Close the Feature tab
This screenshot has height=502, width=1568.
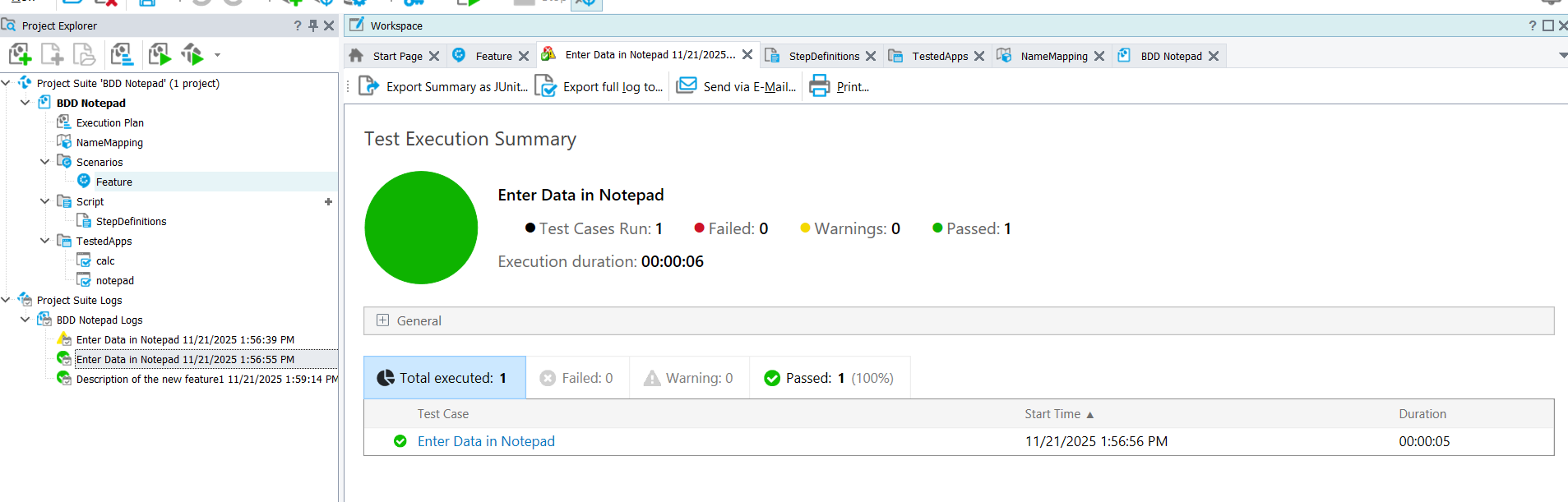pyautogui.click(x=524, y=56)
